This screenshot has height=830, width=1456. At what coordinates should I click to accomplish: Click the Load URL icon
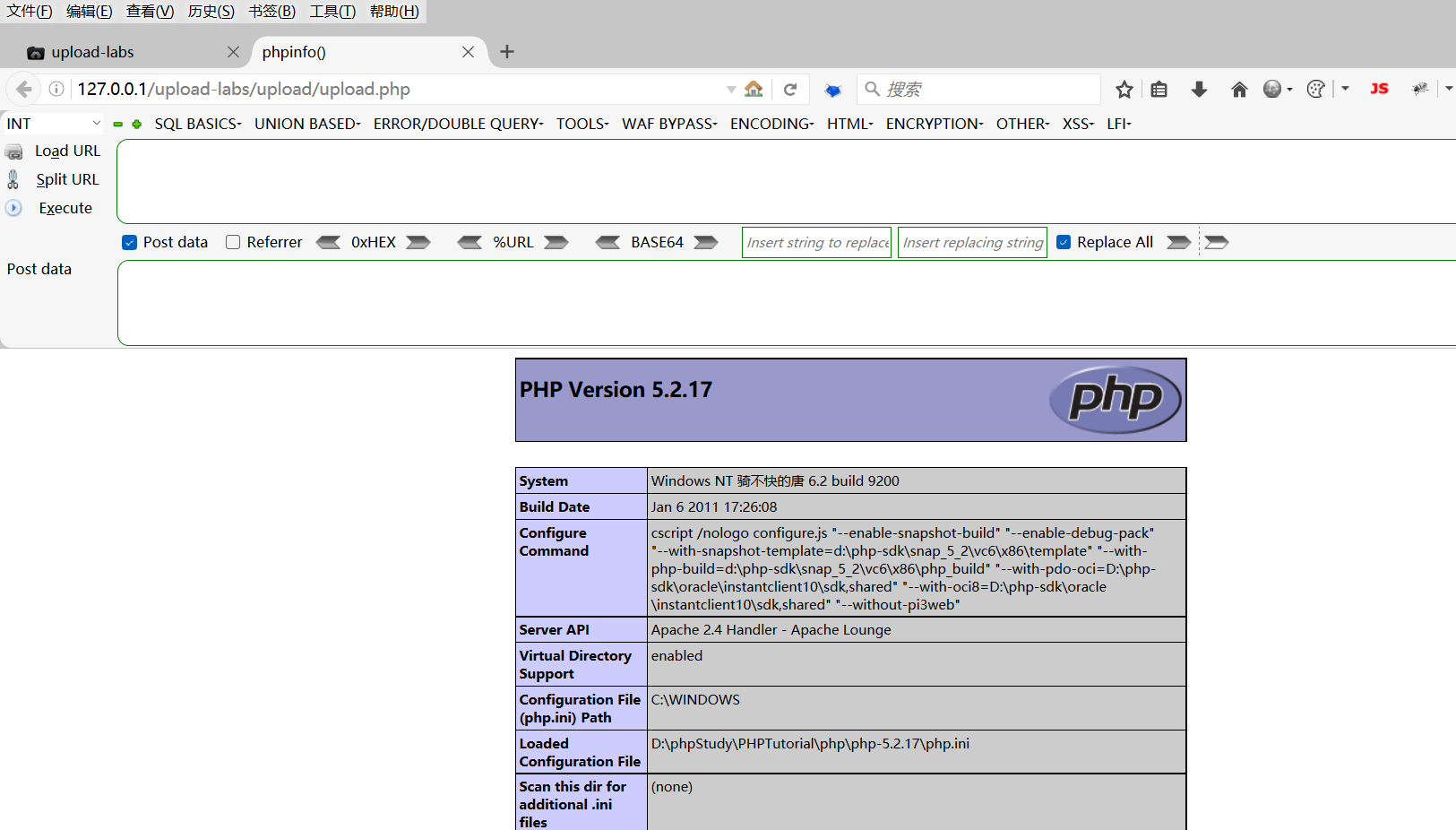(14, 151)
